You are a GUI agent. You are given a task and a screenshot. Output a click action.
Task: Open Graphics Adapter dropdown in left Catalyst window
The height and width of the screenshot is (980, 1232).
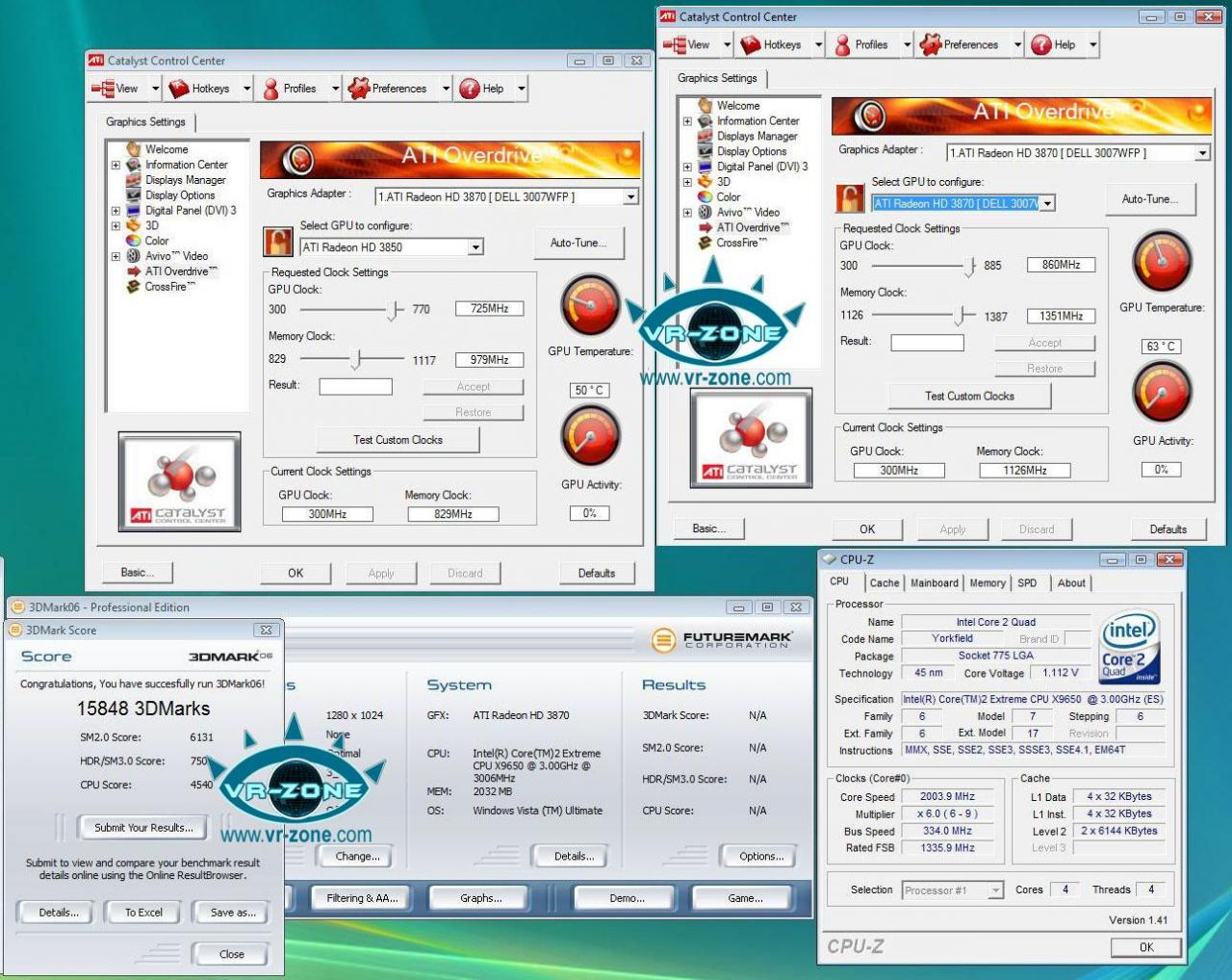[630, 196]
